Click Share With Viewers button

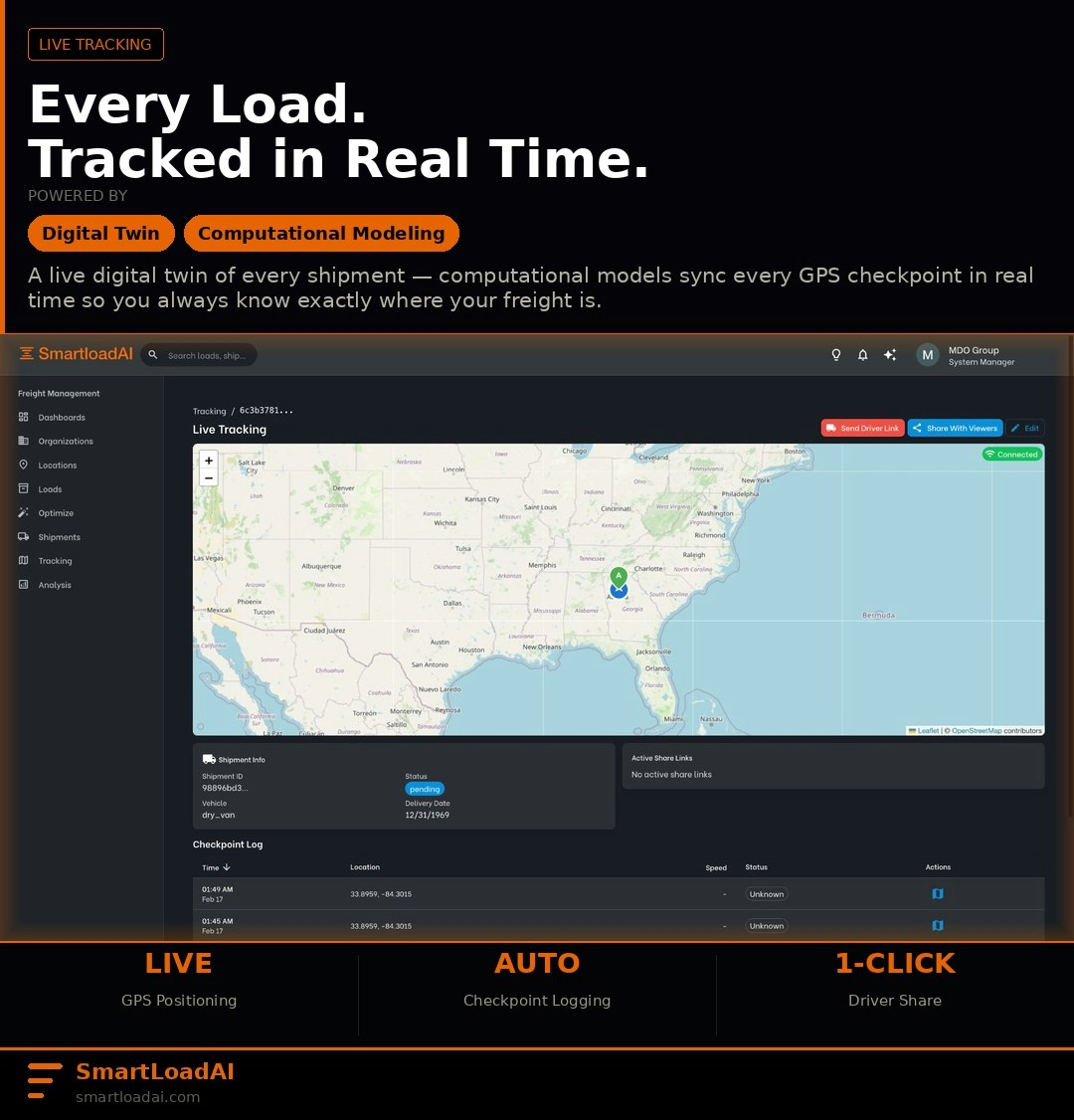click(x=955, y=428)
